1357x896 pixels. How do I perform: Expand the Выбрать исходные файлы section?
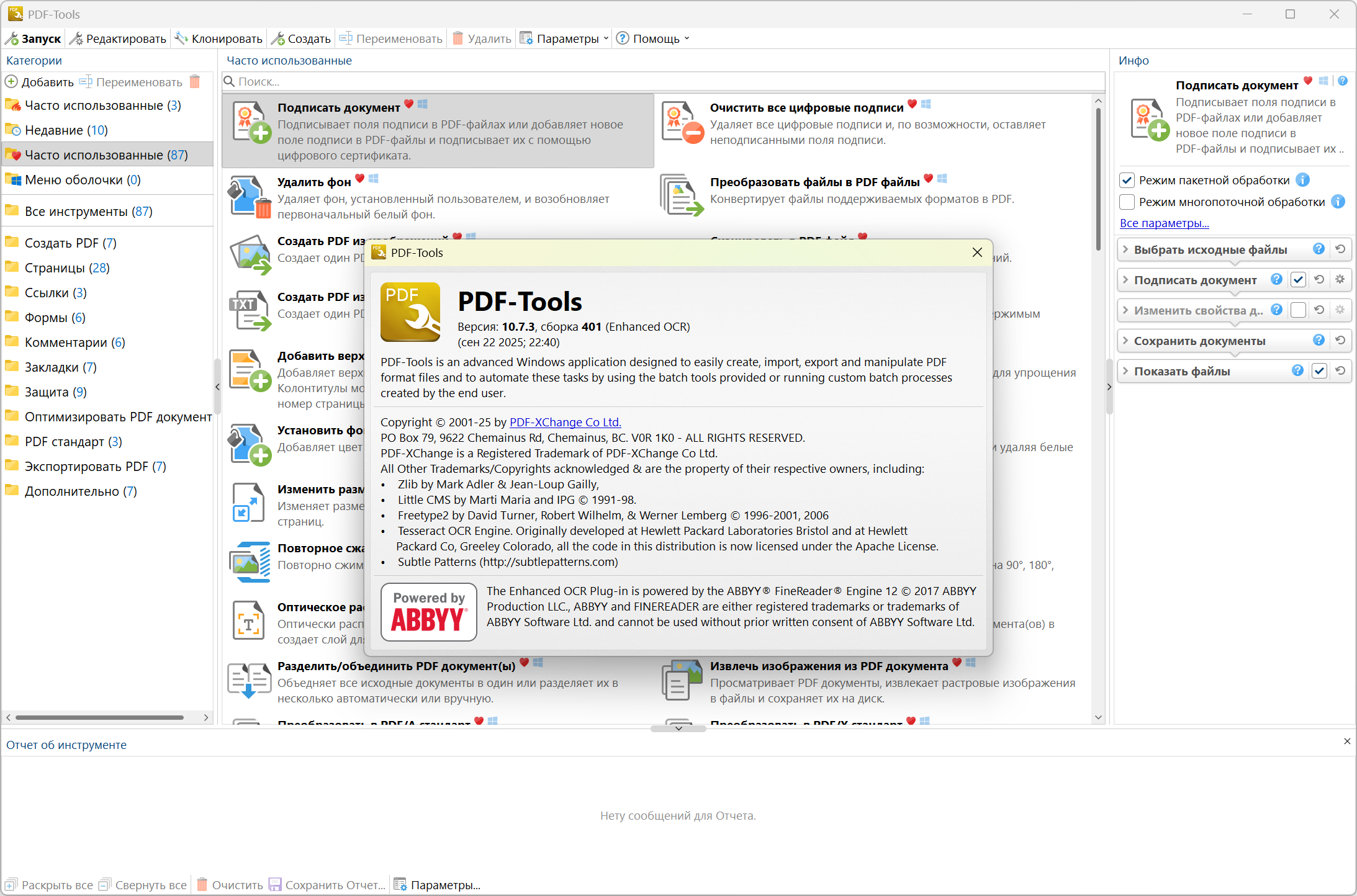pos(1125,249)
